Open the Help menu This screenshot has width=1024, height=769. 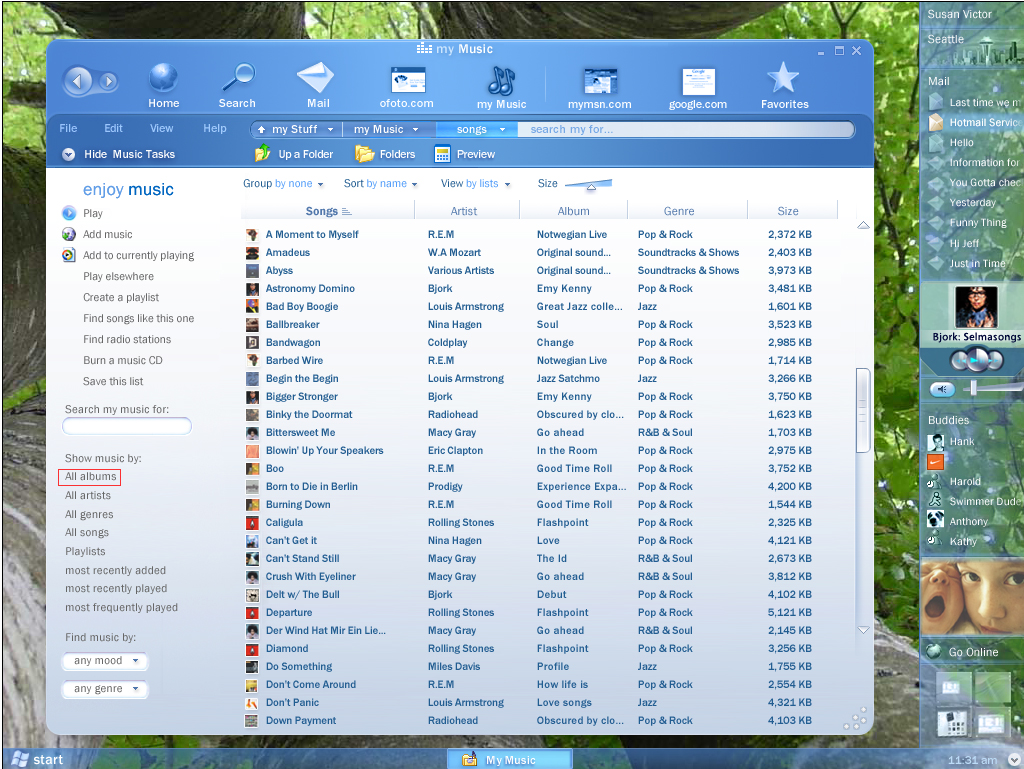tap(214, 128)
